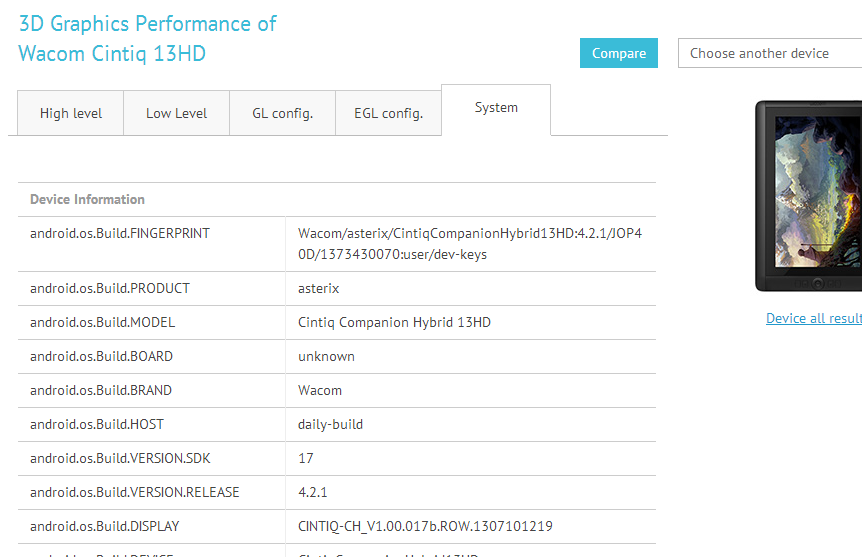Select the SDK value 17

pos(306,459)
